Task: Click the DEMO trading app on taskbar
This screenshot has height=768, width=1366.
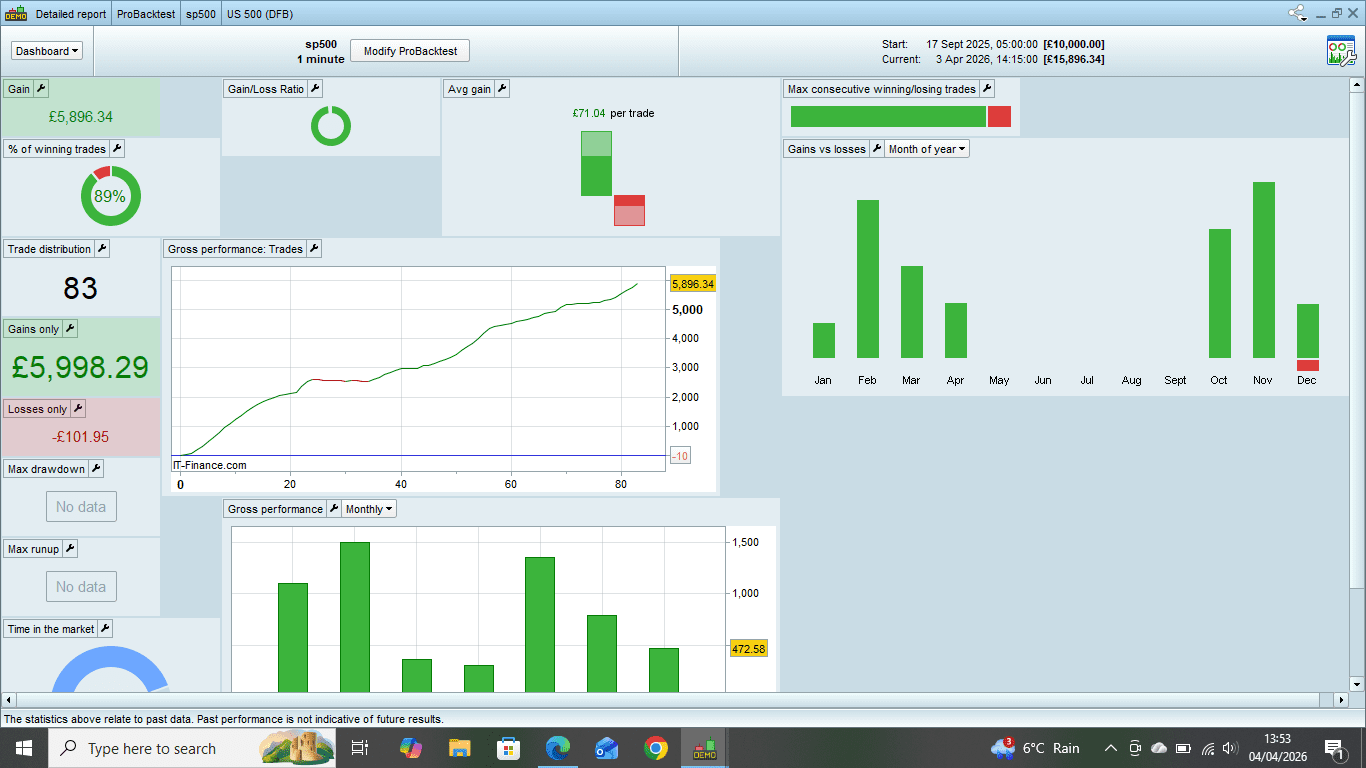Action: click(705, 748)
